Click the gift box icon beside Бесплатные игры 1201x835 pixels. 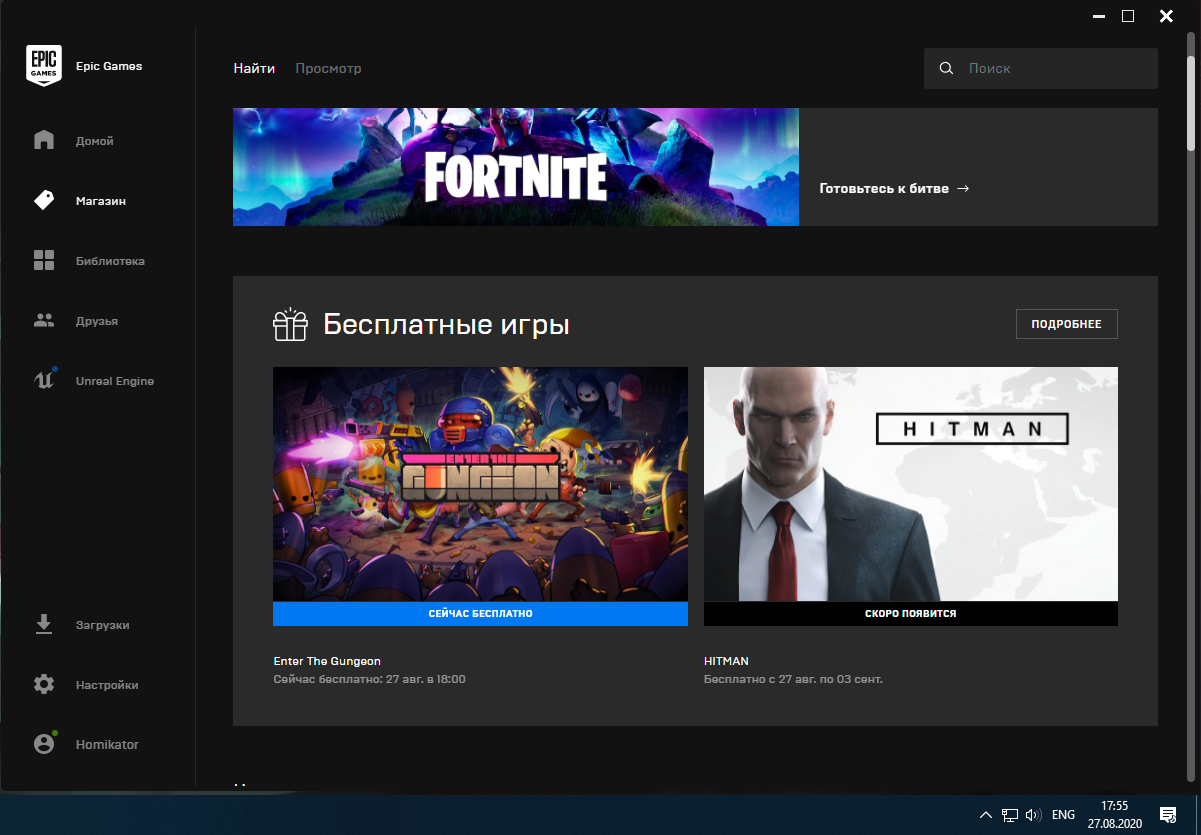(x=290, y=324)
